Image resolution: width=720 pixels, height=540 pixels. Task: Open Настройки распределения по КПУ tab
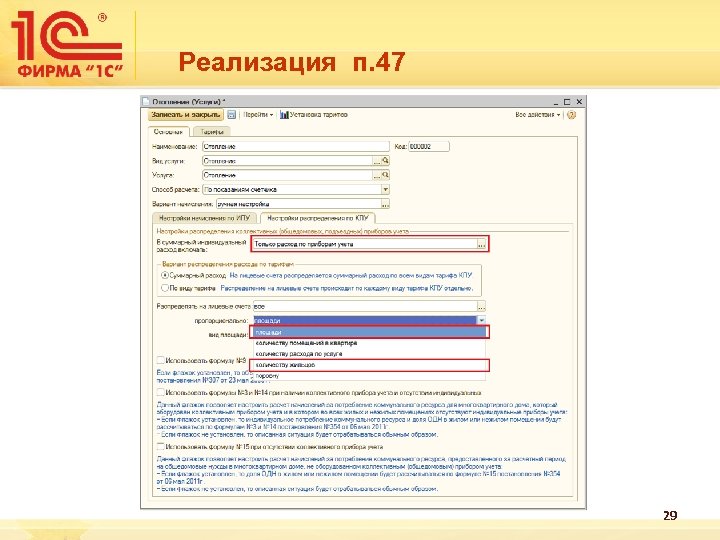[317, 218]
